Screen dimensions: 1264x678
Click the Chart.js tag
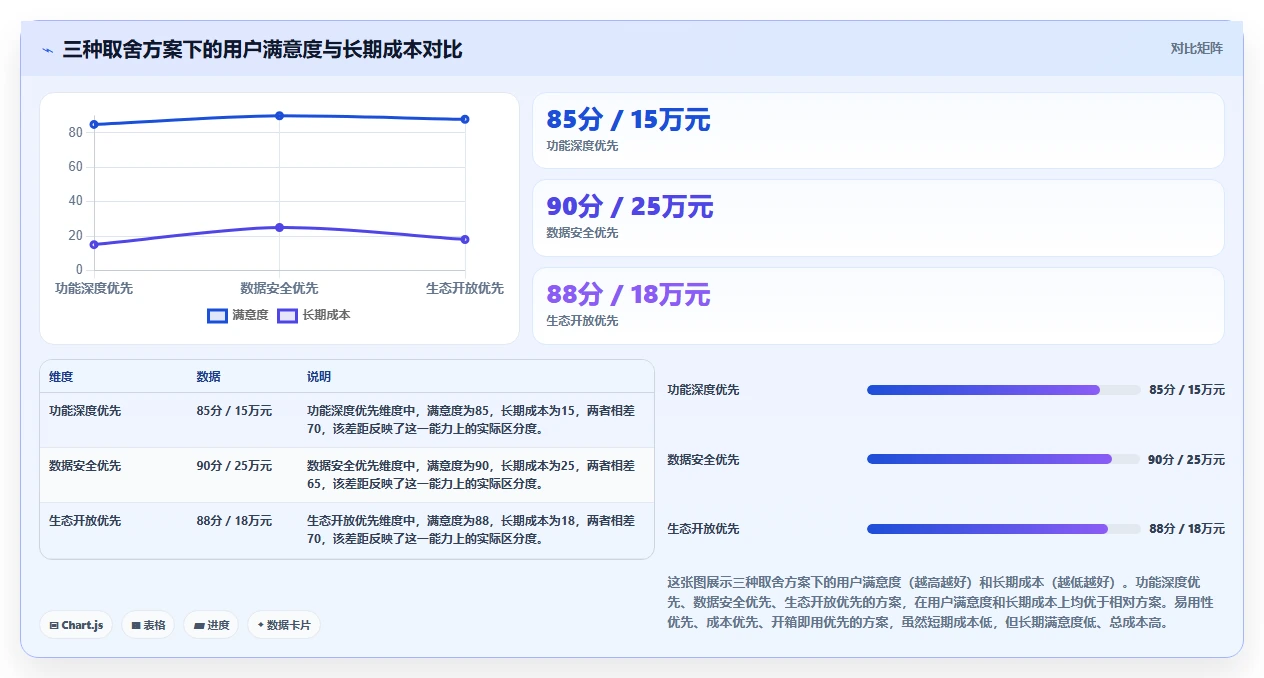(76, 625)
